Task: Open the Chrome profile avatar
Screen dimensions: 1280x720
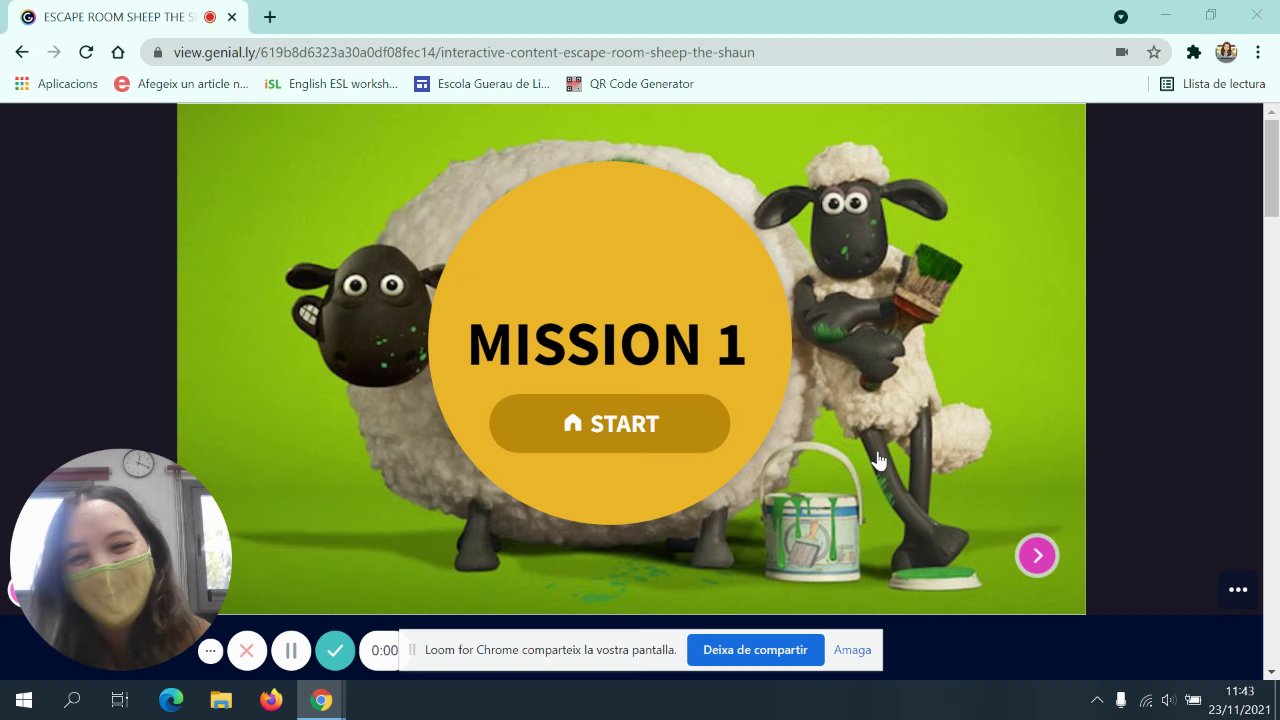Action: 1226,52
